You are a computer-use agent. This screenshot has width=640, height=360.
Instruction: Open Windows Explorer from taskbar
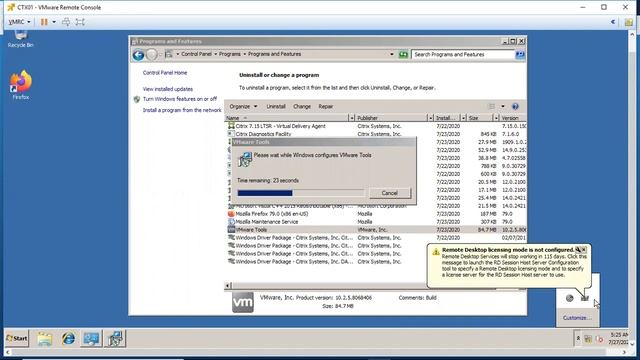point(45,339)
